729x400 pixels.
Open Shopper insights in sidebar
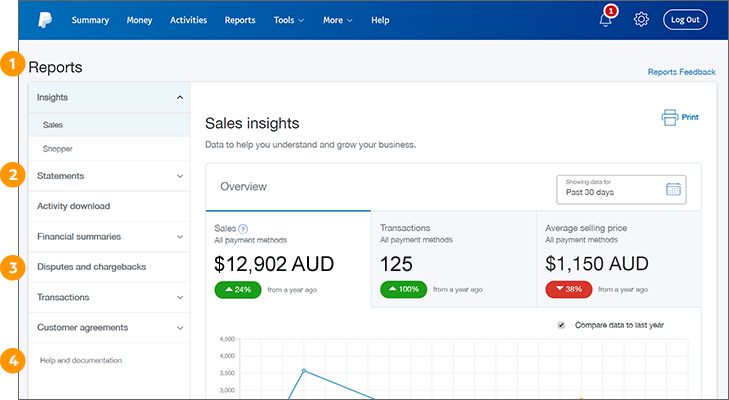(x=57, y=149)
